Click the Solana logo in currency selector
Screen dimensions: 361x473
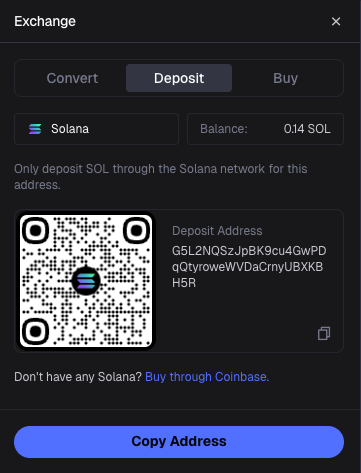(x=35, y=129)
